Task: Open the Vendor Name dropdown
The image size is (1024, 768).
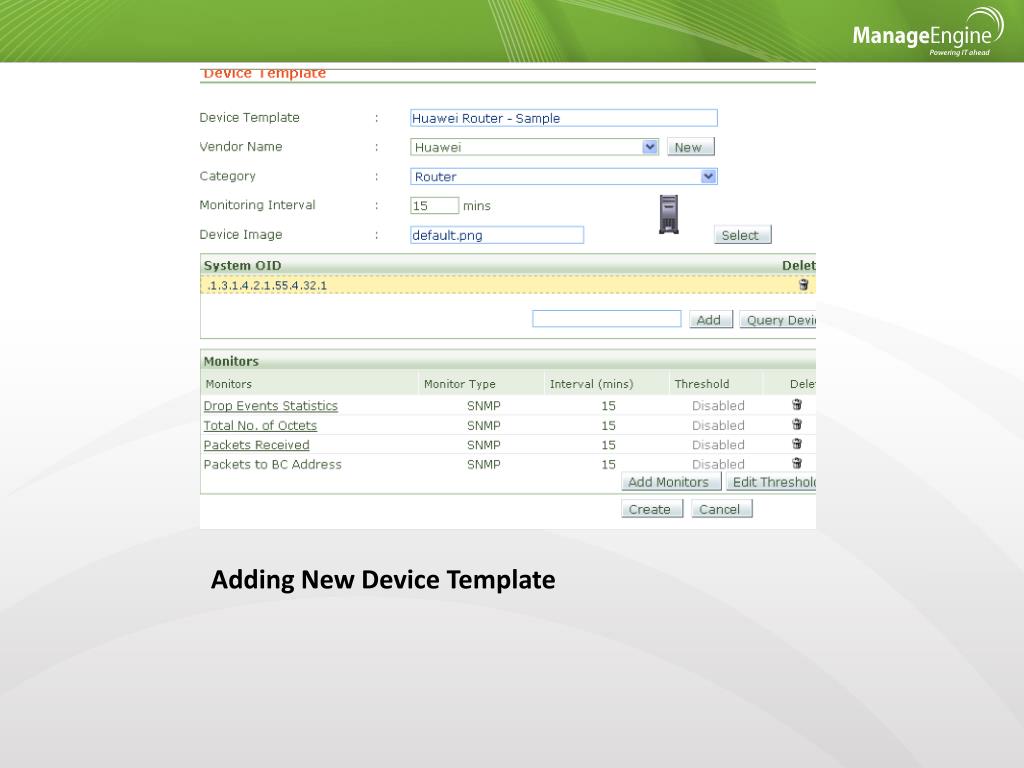Action: click(x=650, y=147)
